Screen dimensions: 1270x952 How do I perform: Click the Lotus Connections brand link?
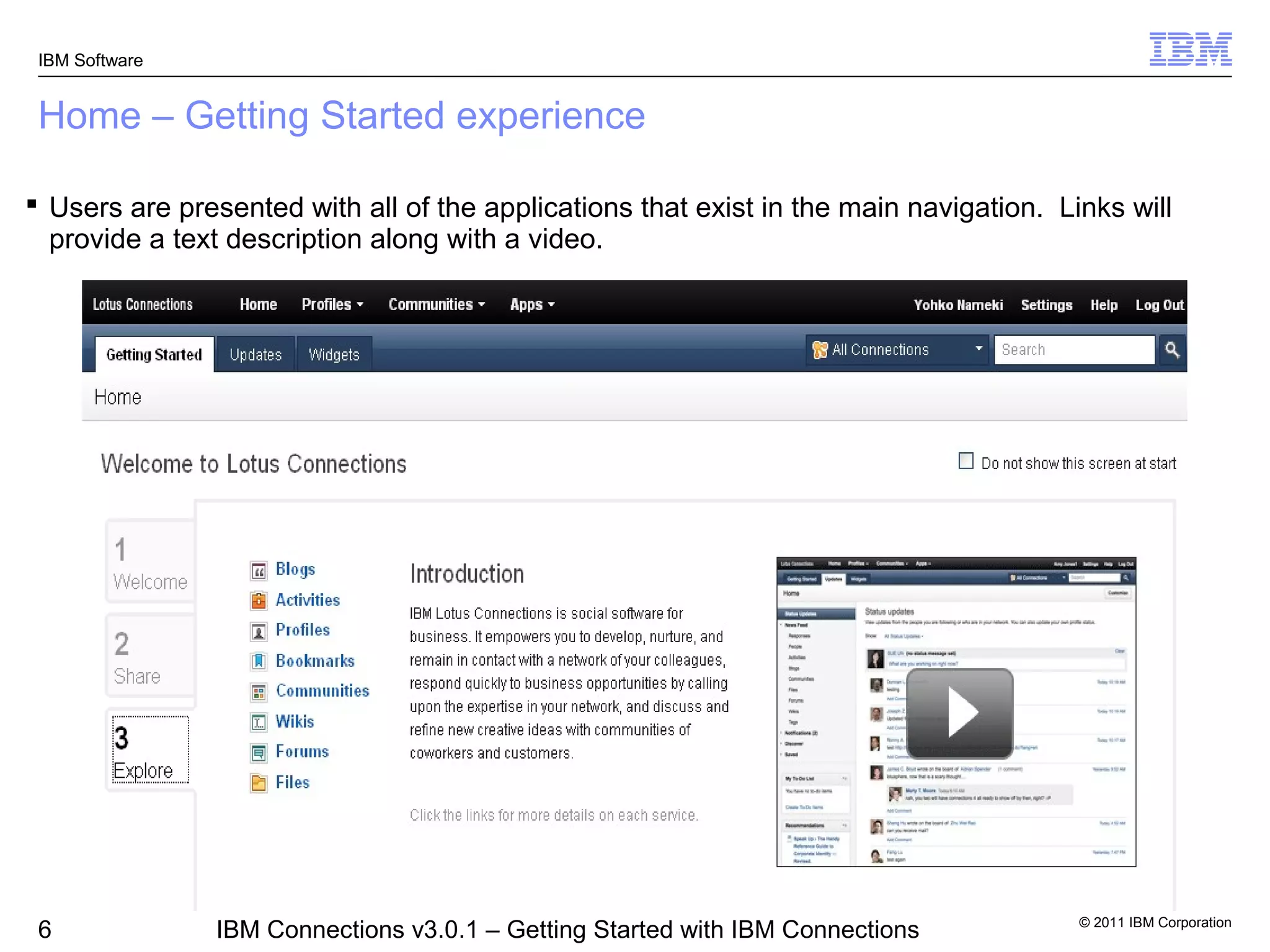coord(143,304)
